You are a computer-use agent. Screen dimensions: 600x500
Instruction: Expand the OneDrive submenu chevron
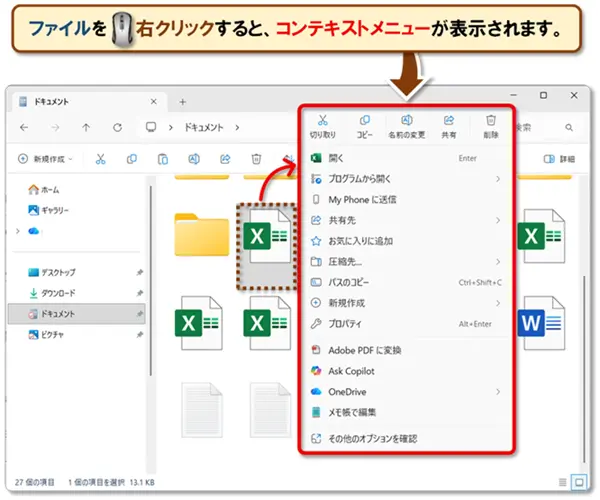498,391
